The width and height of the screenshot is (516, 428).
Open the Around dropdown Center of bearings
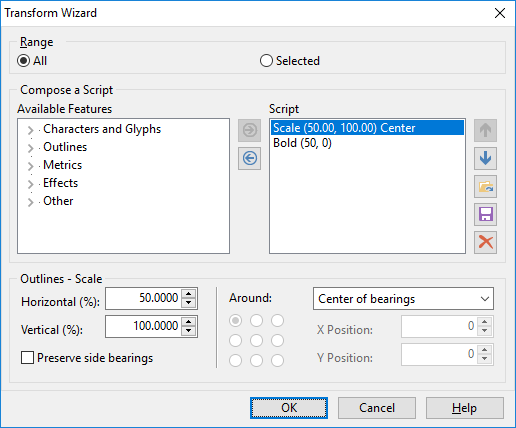[x=403, y=299]
